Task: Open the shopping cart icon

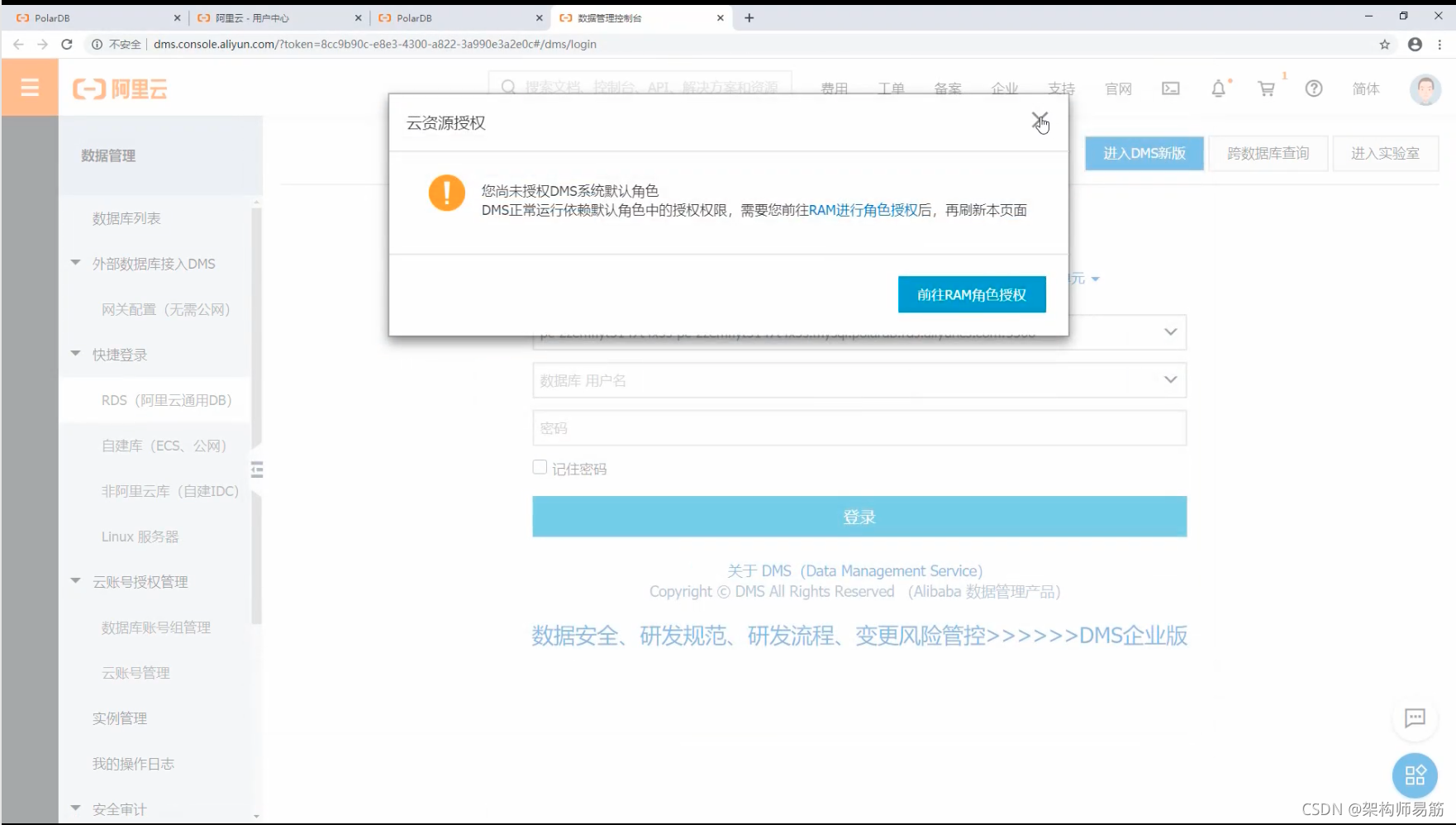Action: [1266, 88]
